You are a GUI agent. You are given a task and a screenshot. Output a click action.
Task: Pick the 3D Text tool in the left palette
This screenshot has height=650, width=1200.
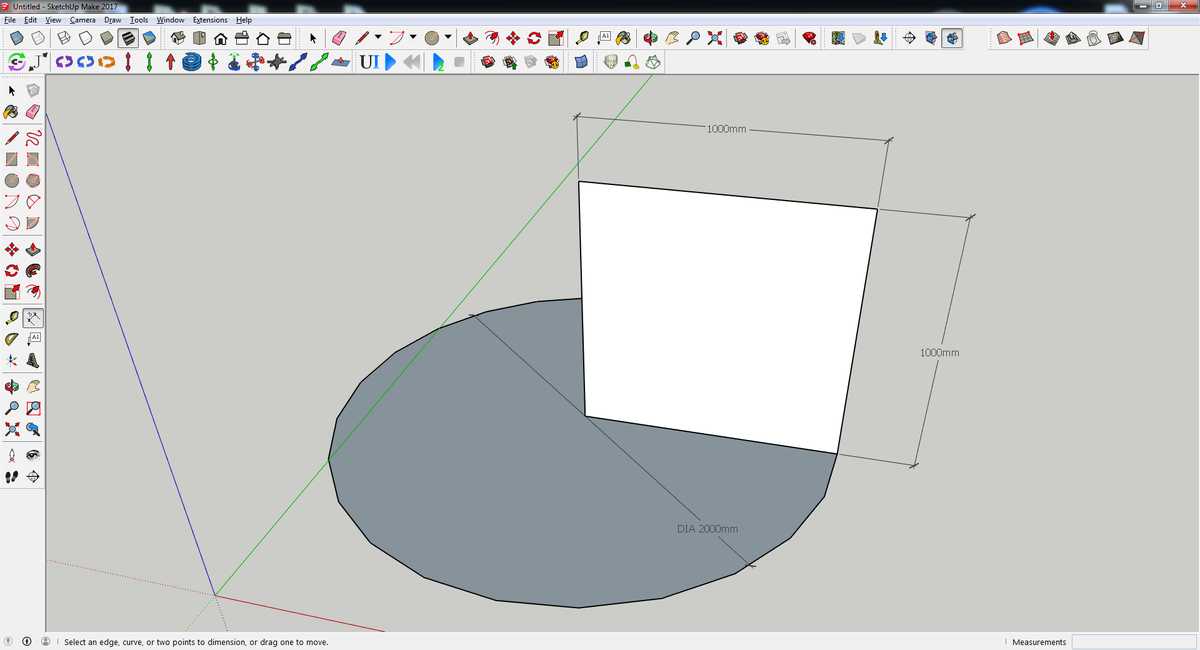(x=33, y=361)
